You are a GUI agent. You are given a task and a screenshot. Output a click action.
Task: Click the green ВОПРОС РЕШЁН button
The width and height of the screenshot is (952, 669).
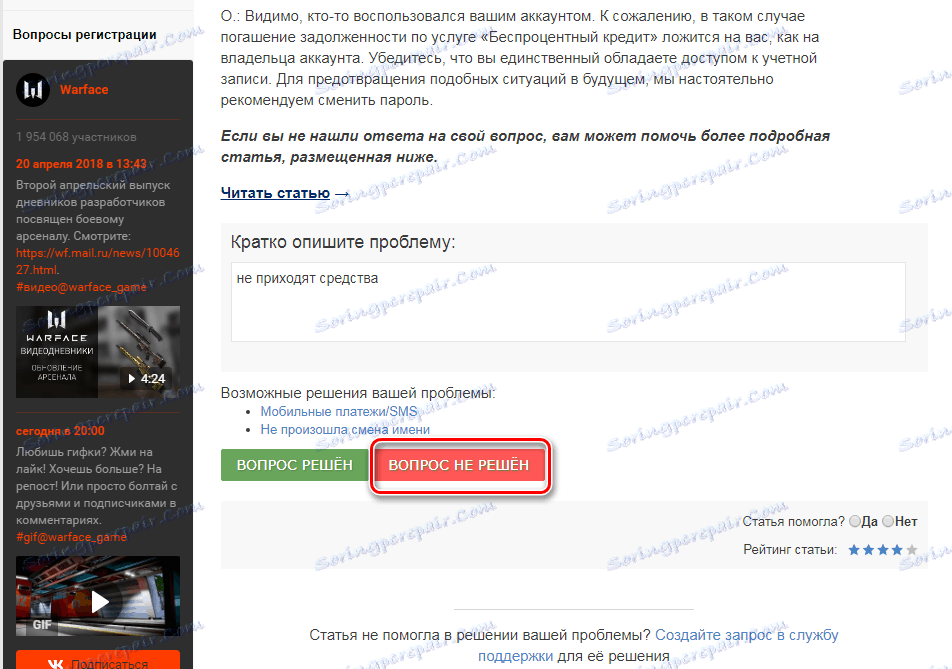click(x=294, y=465)
